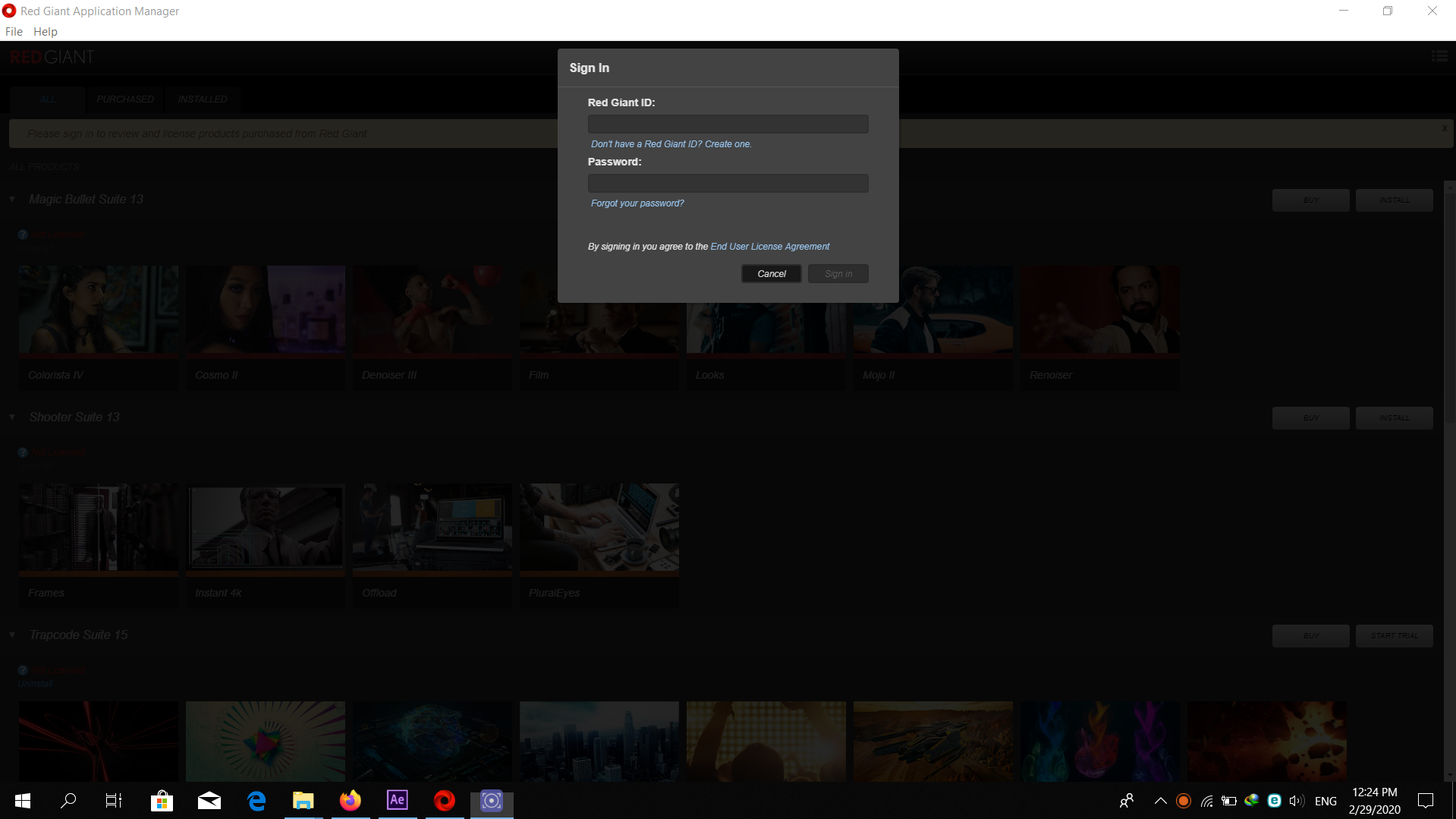Click the Sign in button
This screenshot has width=1456, height=819.
[838, 274]
